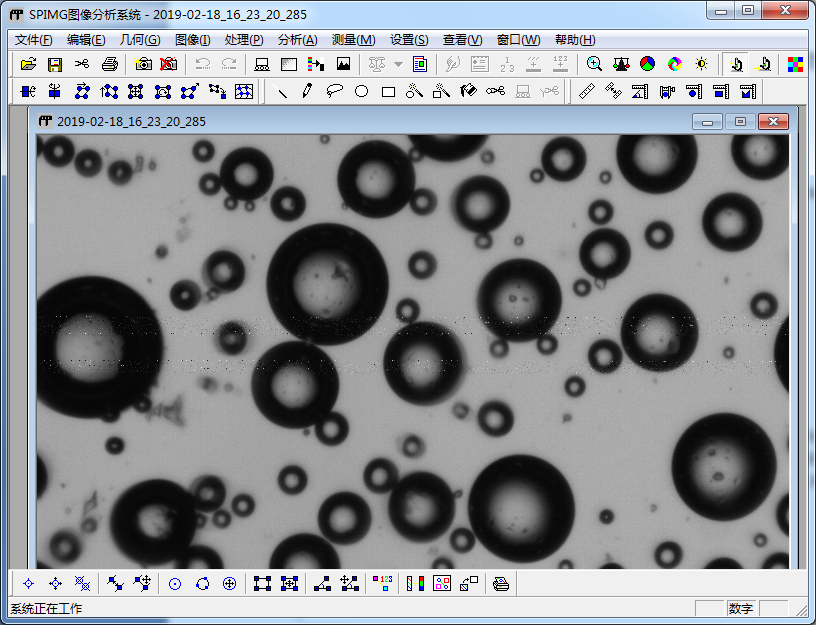Select the straight line drawing tool

point(283,92)
